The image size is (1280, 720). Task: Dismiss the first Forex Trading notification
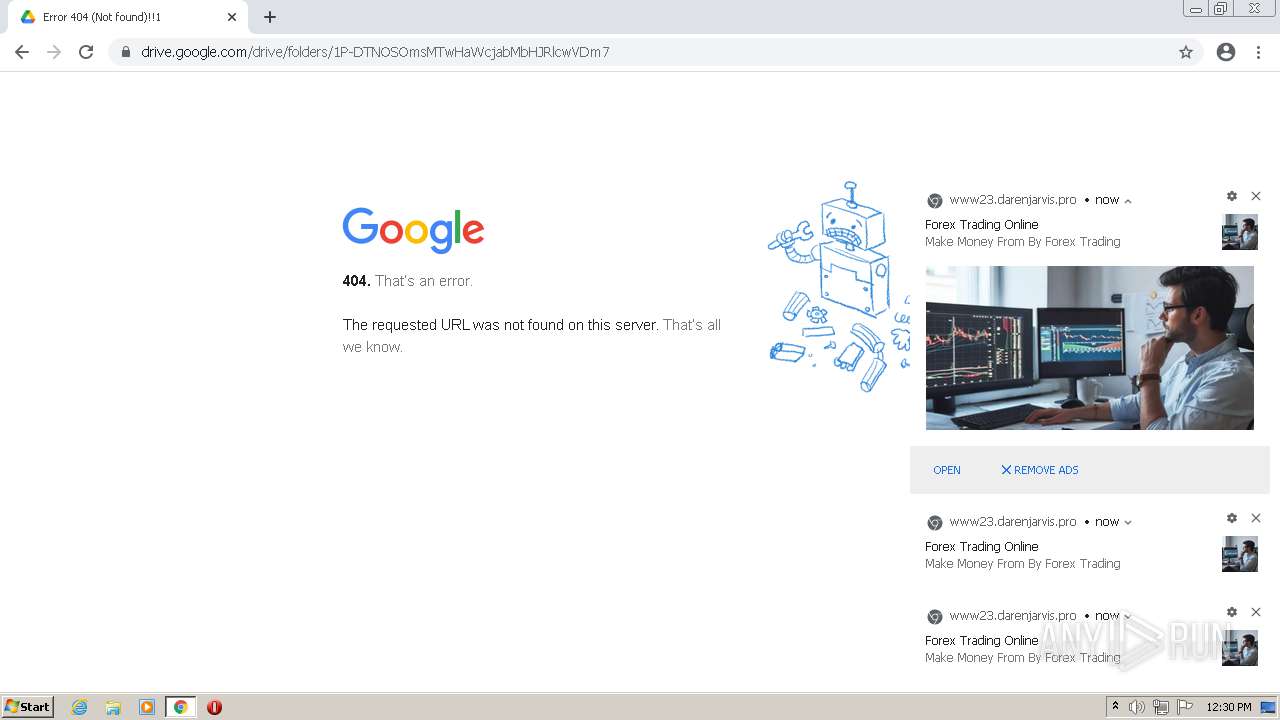[x=1256, y=196]
